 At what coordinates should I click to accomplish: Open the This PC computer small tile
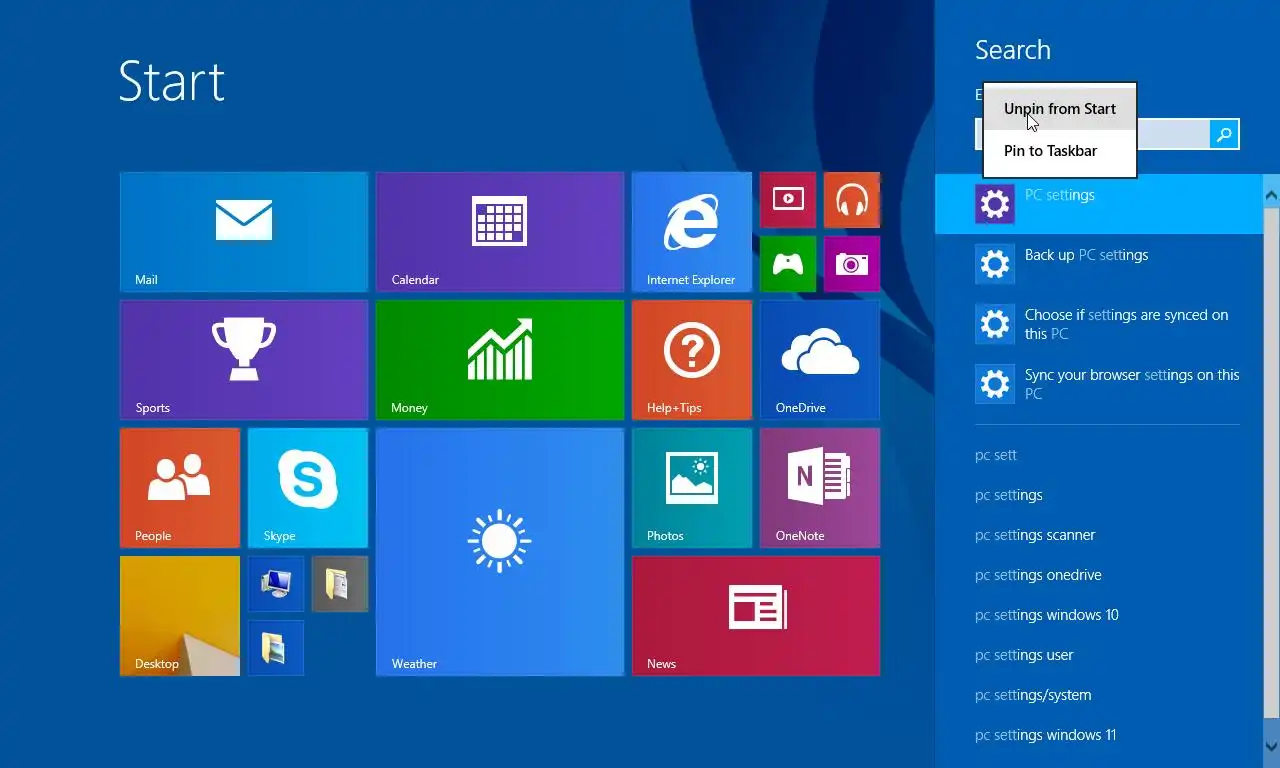(x=276, y=584)
